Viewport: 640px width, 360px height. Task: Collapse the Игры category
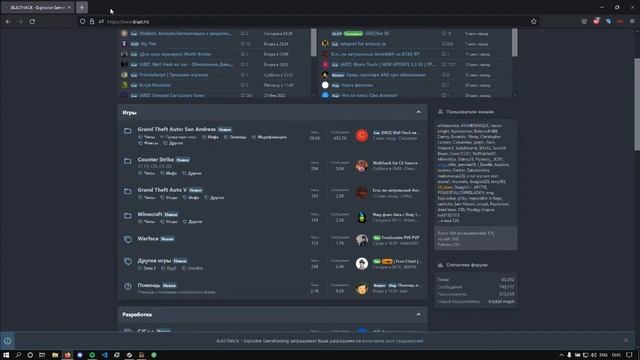tap(418, 112)
